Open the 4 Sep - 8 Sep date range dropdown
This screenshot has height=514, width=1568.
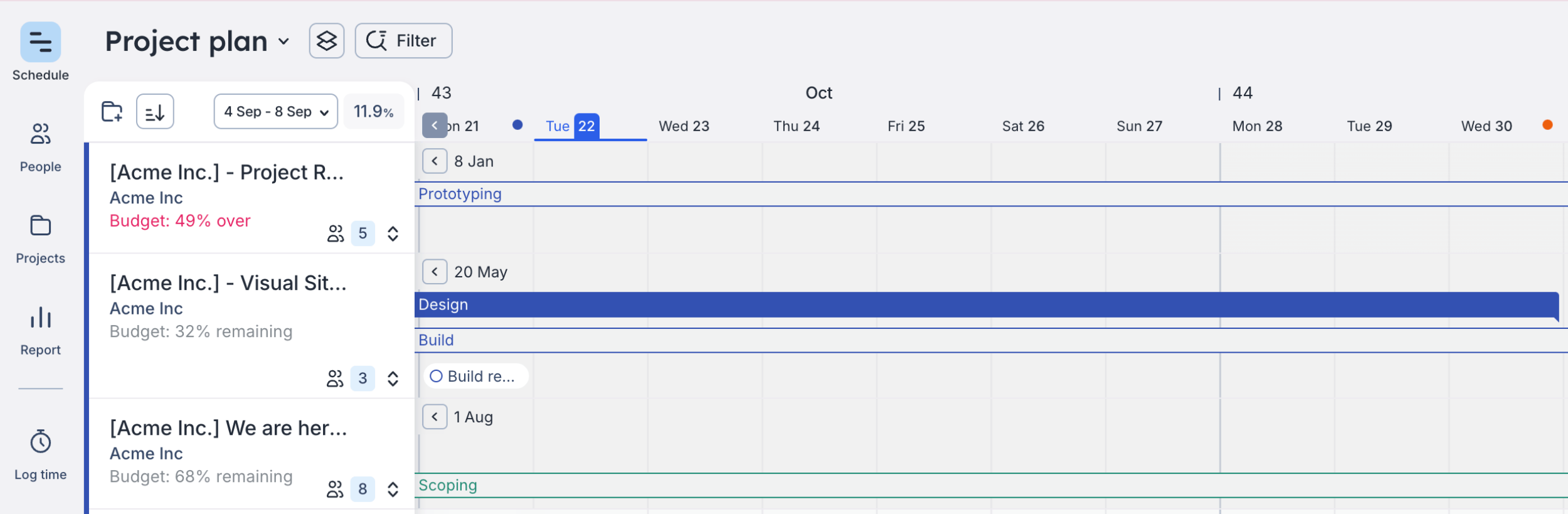[276, 112]
